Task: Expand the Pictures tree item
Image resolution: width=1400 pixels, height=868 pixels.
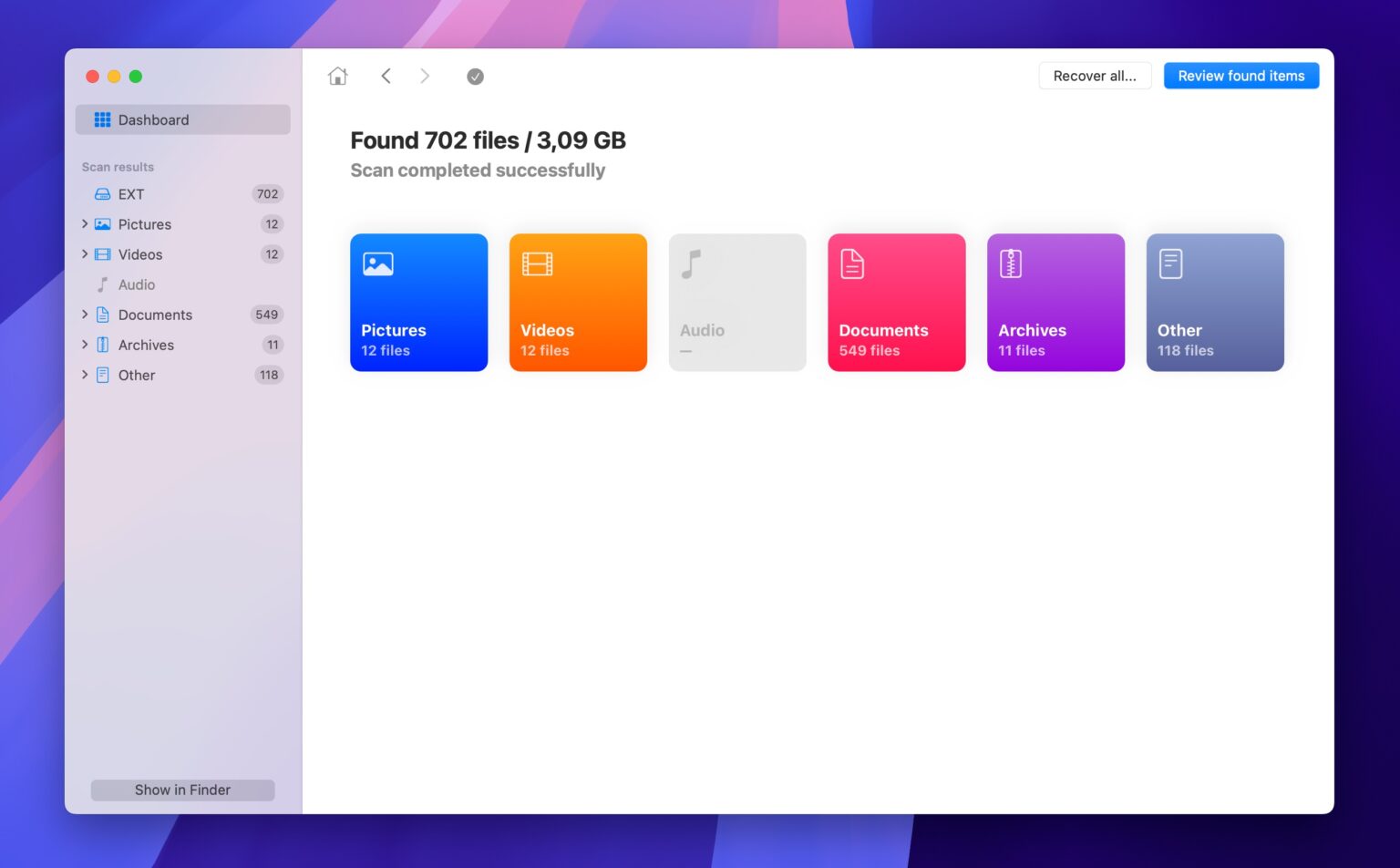Action: (x=85, y=224)
